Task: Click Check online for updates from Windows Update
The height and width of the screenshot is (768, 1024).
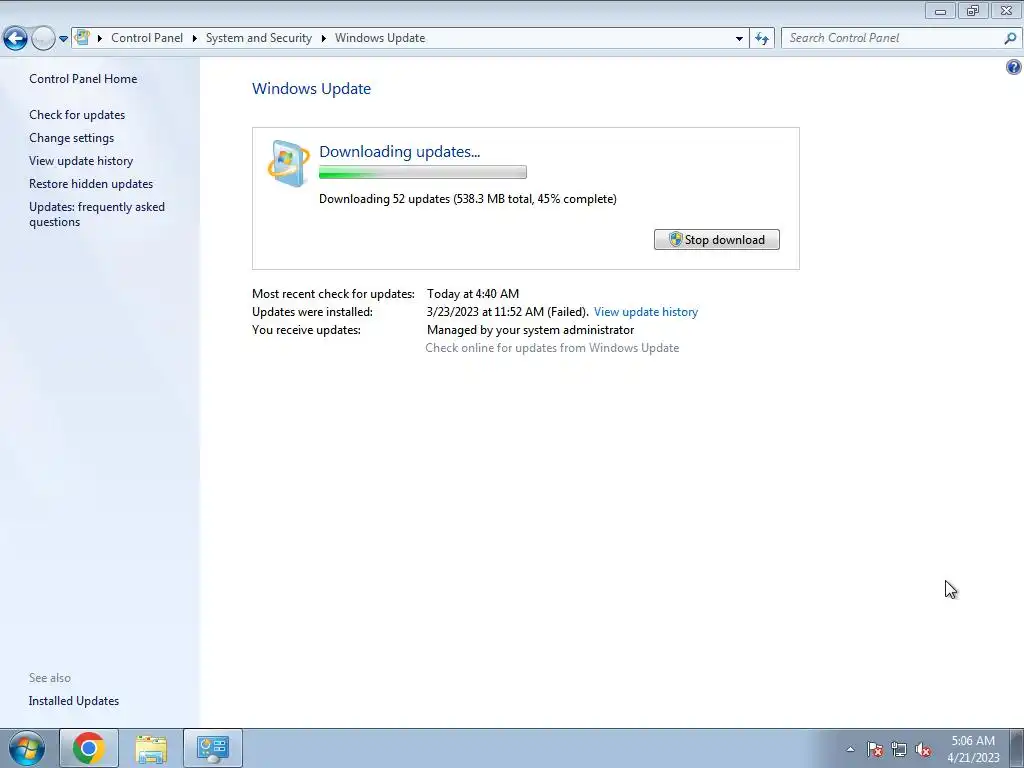Action: click(x=552, y=348)
